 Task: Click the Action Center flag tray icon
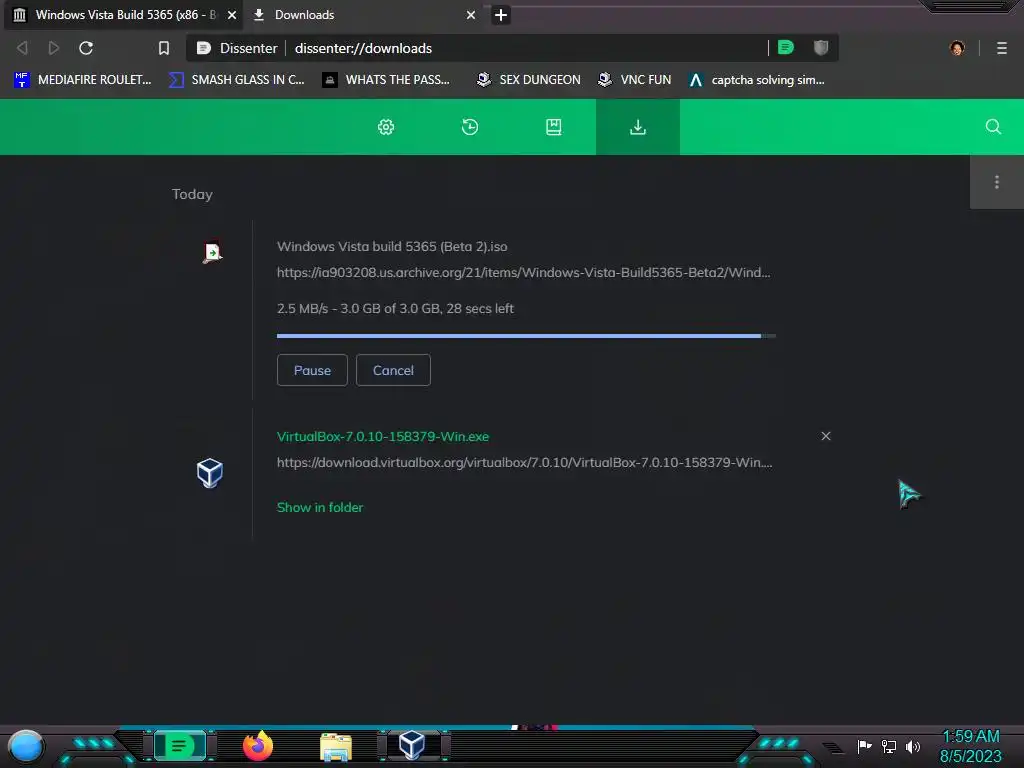click(864, 746)
